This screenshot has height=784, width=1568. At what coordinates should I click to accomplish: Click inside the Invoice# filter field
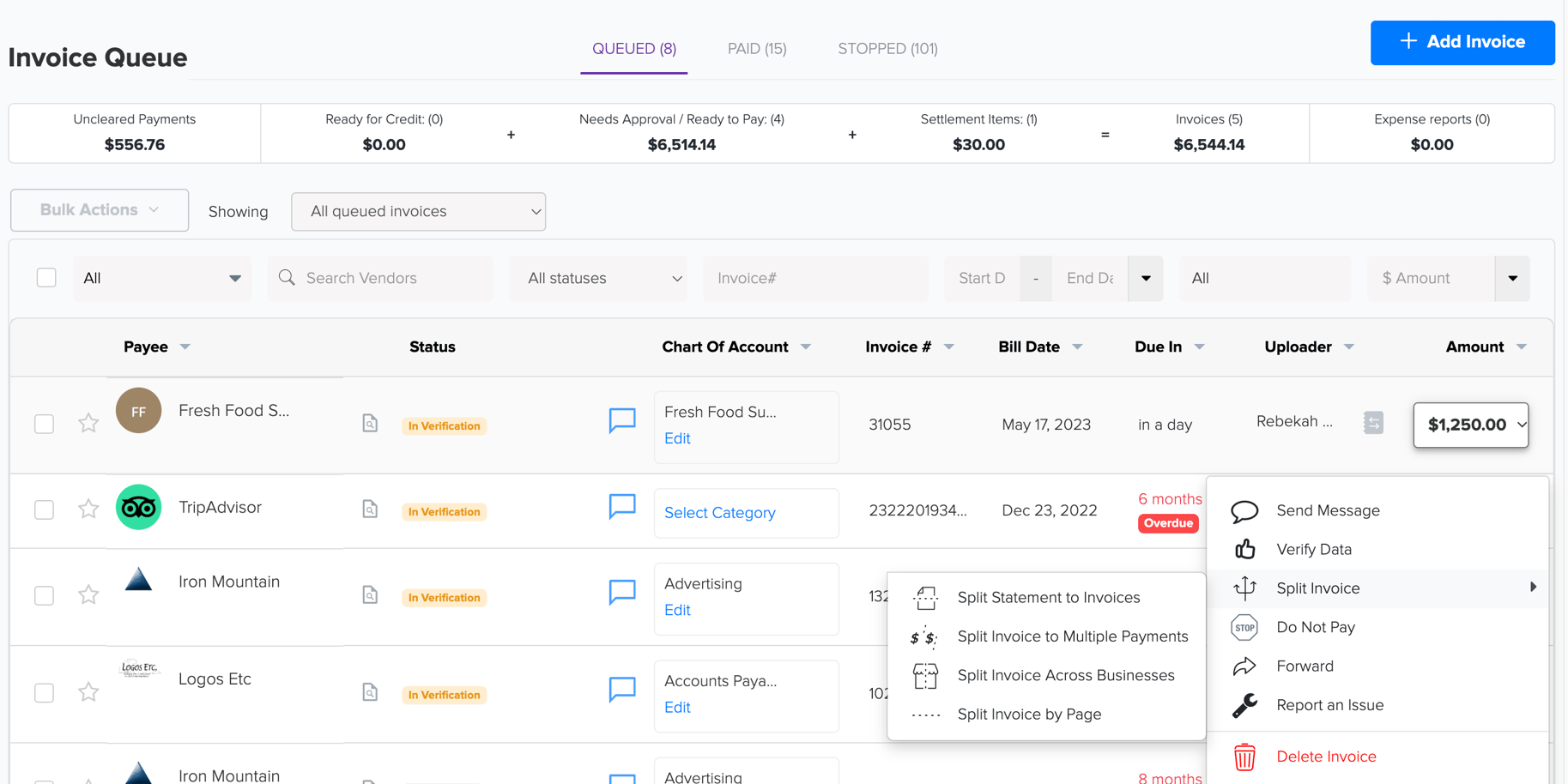click(x=814, y=278)
